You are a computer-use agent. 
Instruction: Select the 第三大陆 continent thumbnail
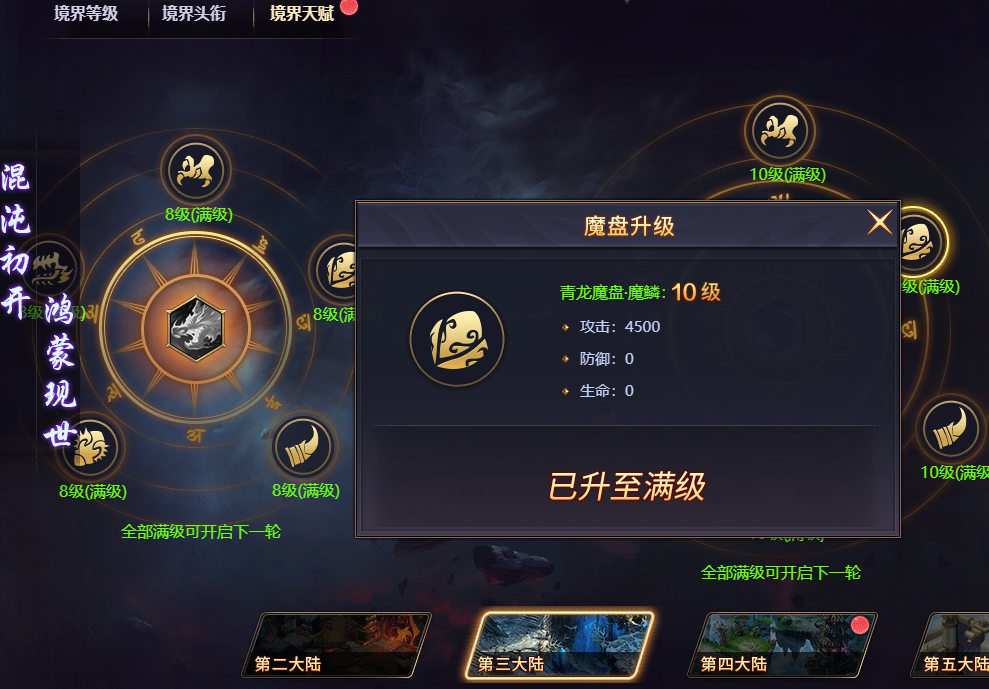(559, 645)
